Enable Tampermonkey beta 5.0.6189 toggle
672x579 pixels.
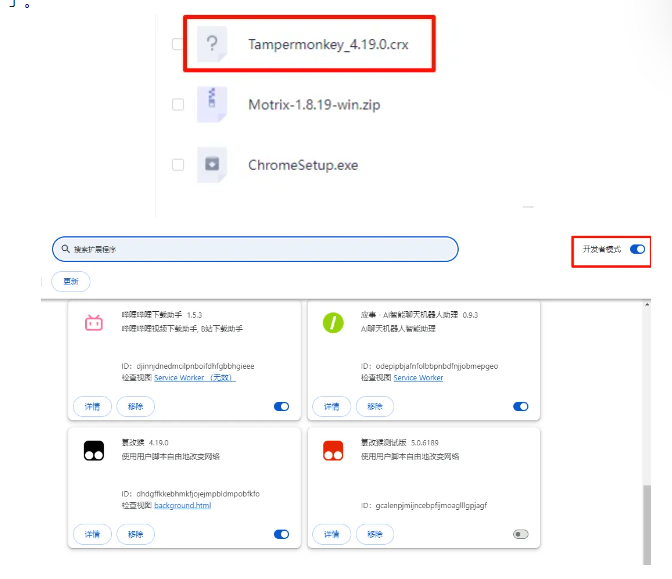[x=521, y=534]
